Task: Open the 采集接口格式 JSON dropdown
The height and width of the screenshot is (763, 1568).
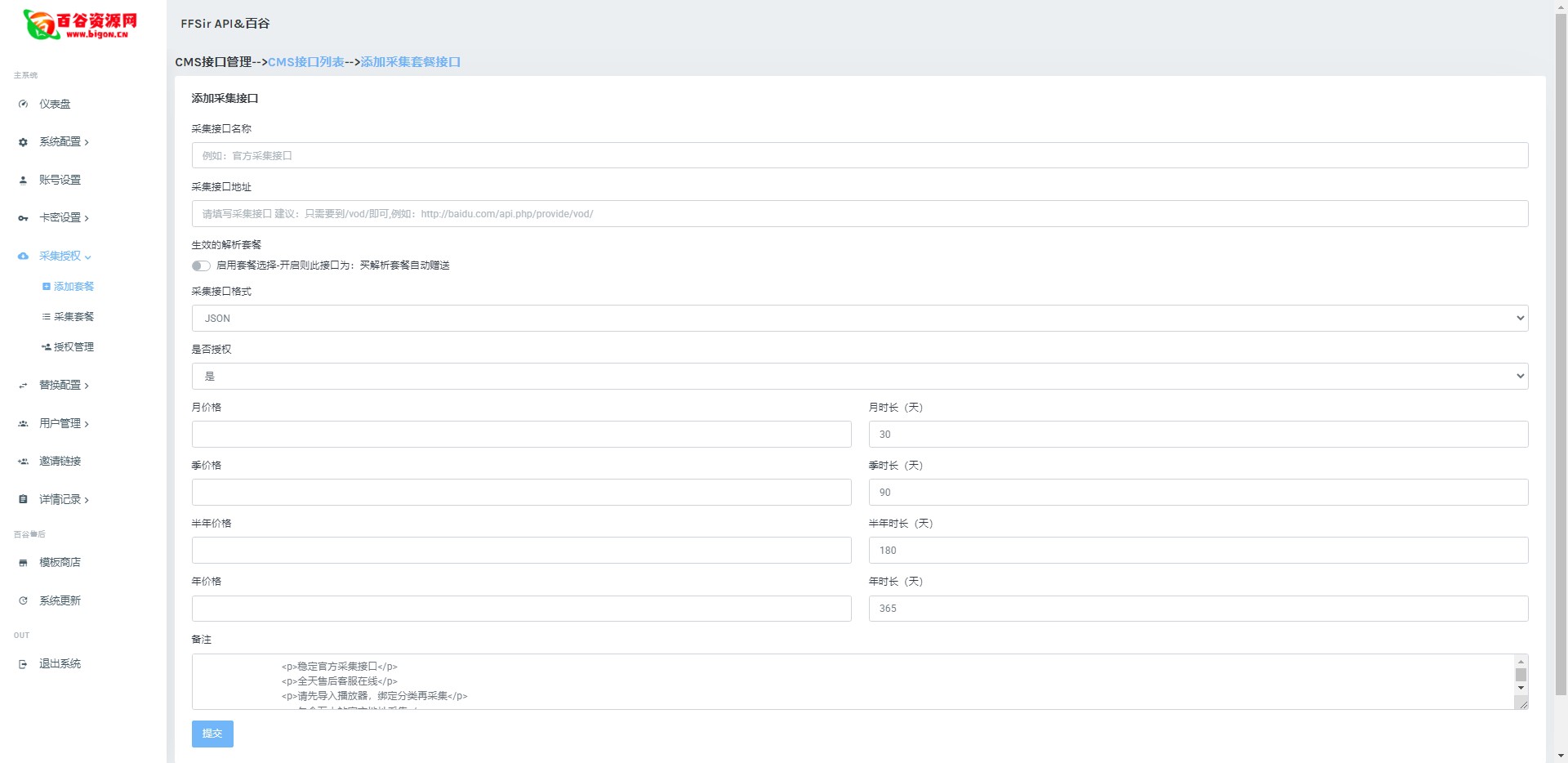Action: pos(859,319)
